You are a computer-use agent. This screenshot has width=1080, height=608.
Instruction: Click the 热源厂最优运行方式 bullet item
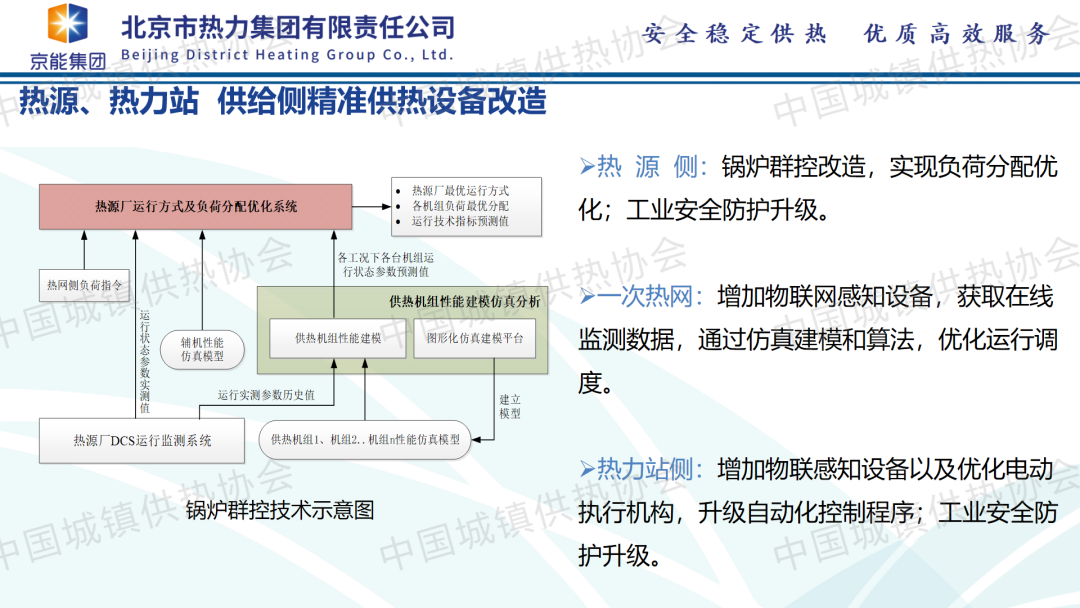point(460,190)
